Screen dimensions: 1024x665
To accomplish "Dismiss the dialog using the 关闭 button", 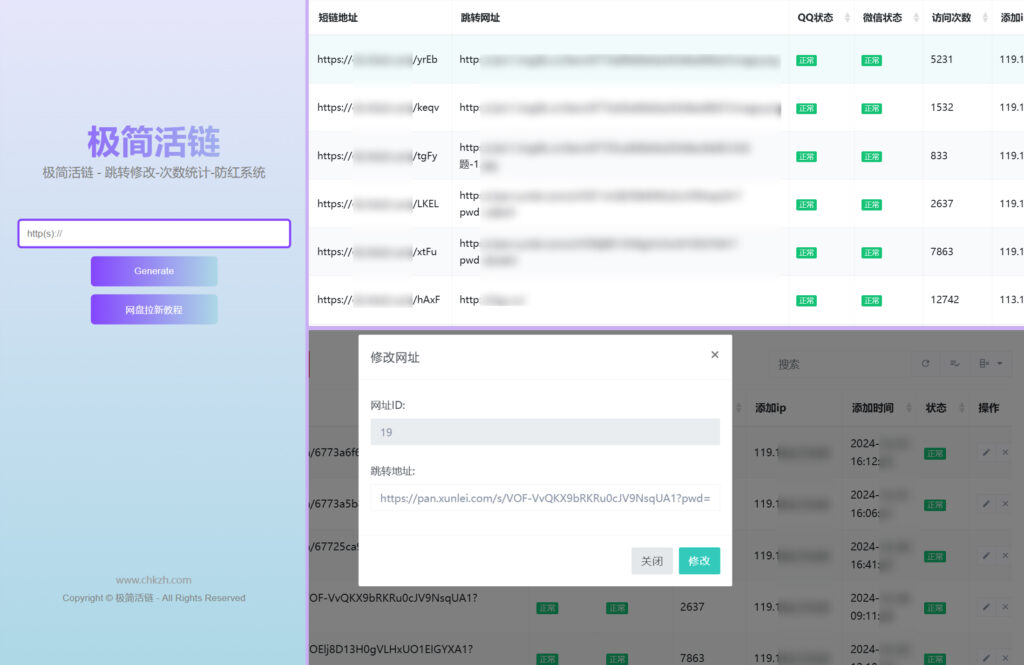I will [x=652, y=561].
